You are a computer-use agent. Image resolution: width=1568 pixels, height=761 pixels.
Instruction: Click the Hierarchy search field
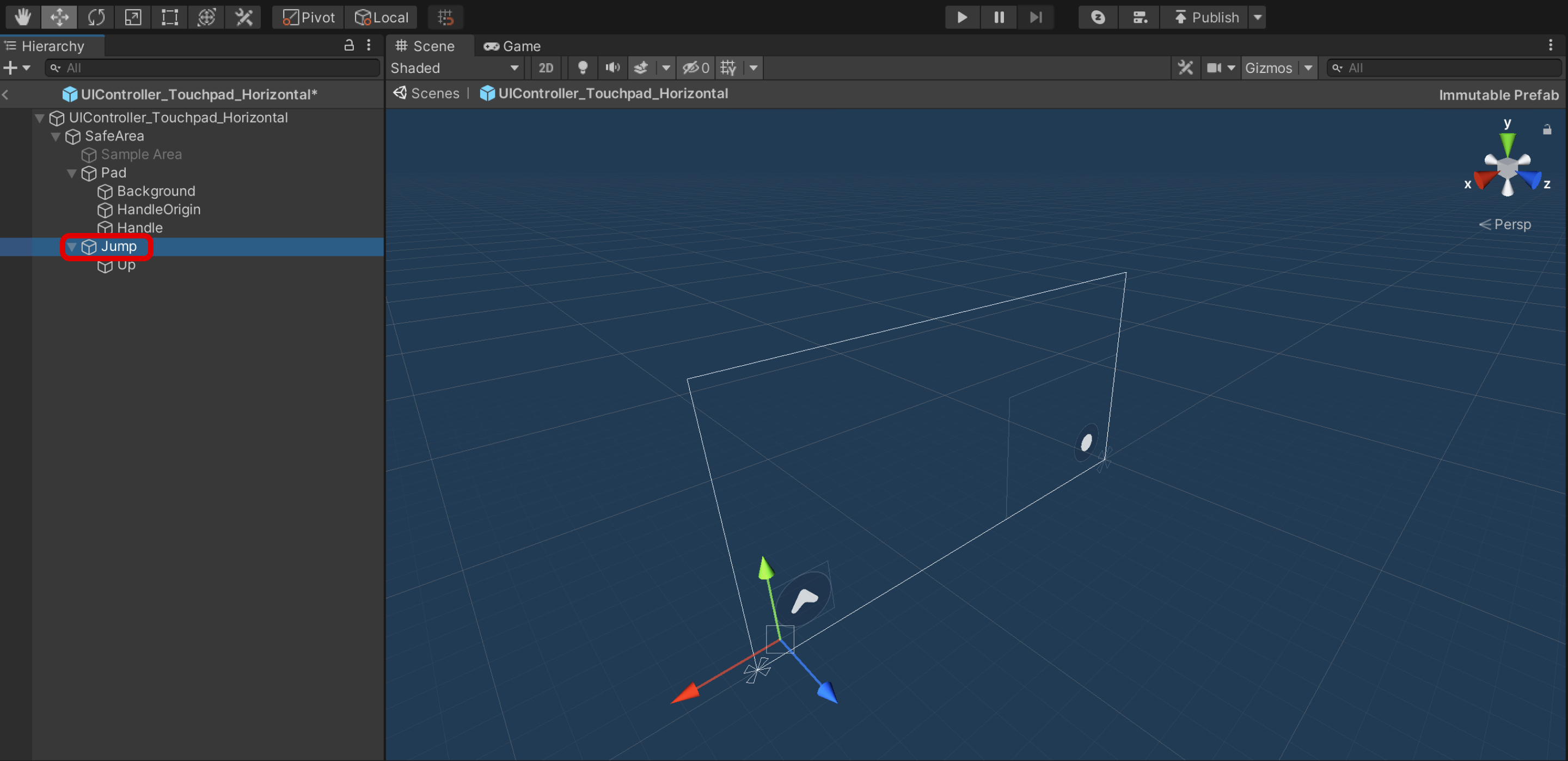click(x=213, y=67)
